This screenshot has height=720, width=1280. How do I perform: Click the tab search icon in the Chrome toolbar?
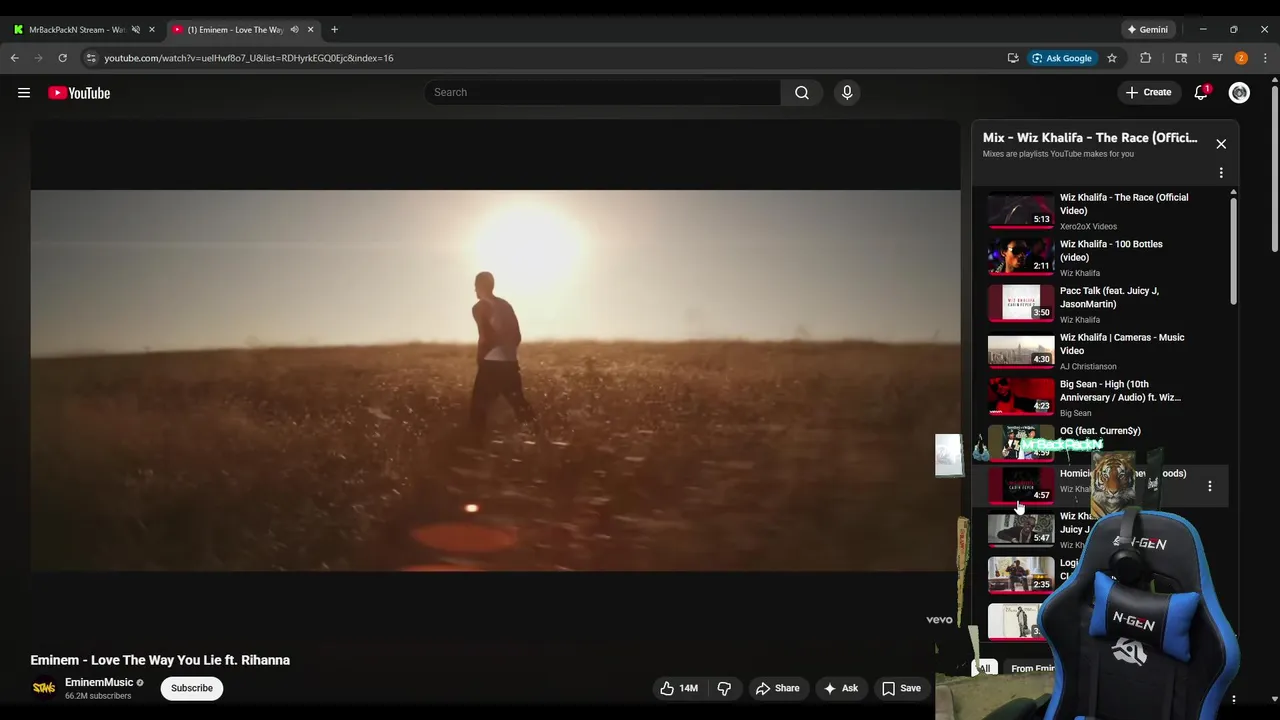1181,58
